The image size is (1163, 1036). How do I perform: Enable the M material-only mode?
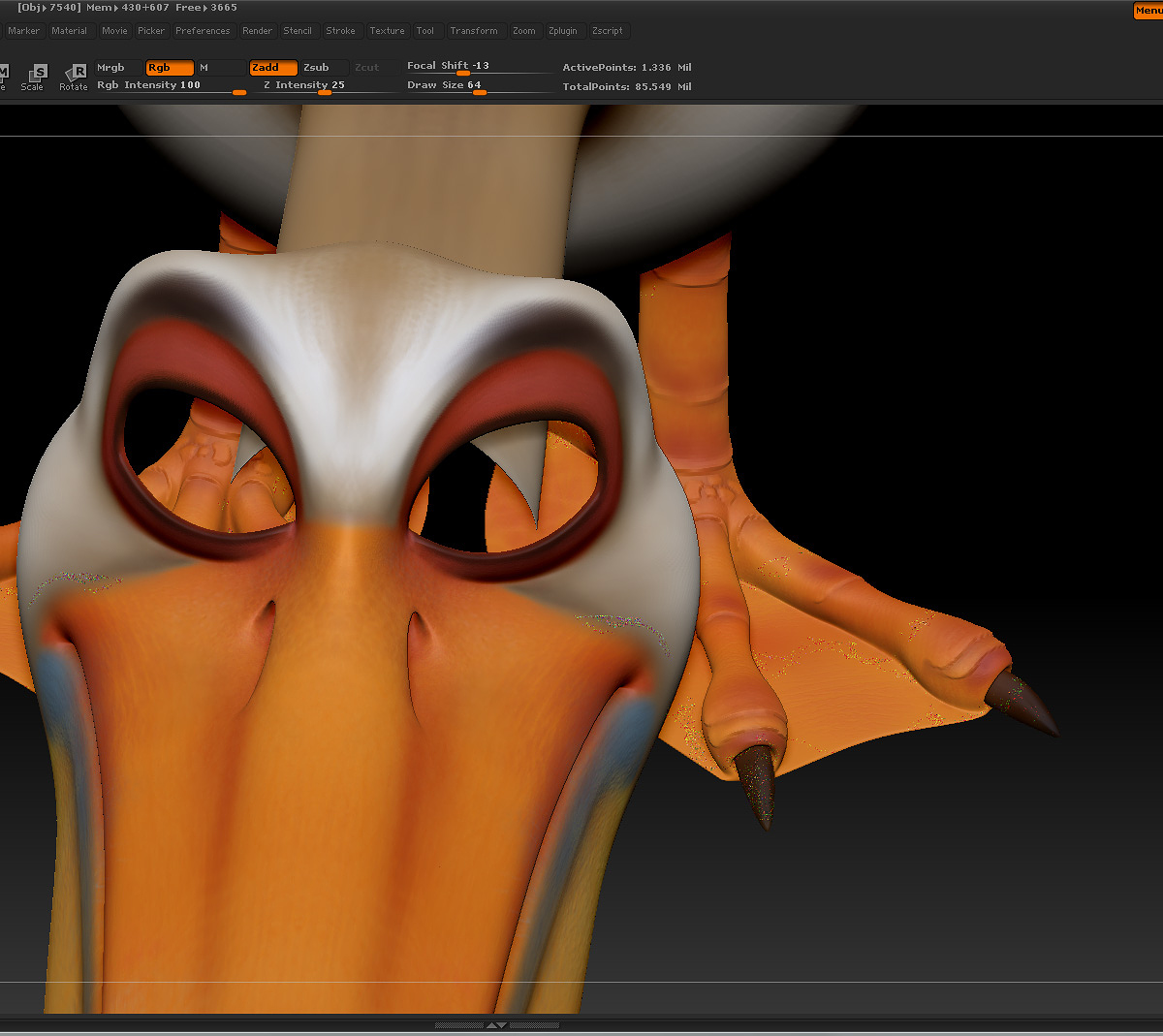click(x=220, y=67)
